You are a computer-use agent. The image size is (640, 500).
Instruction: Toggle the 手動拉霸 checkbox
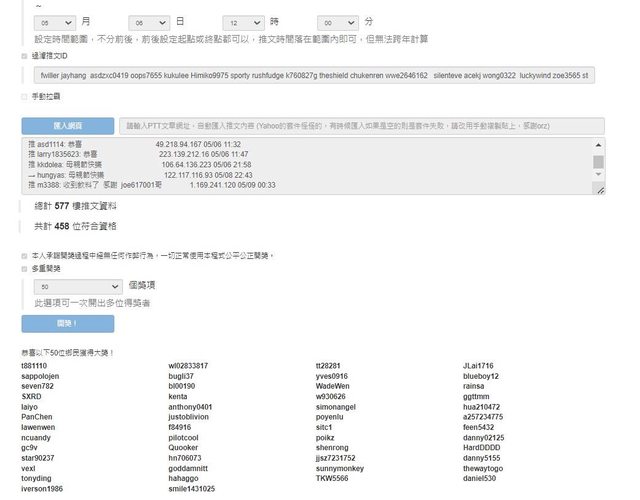(x=25, y=97)
